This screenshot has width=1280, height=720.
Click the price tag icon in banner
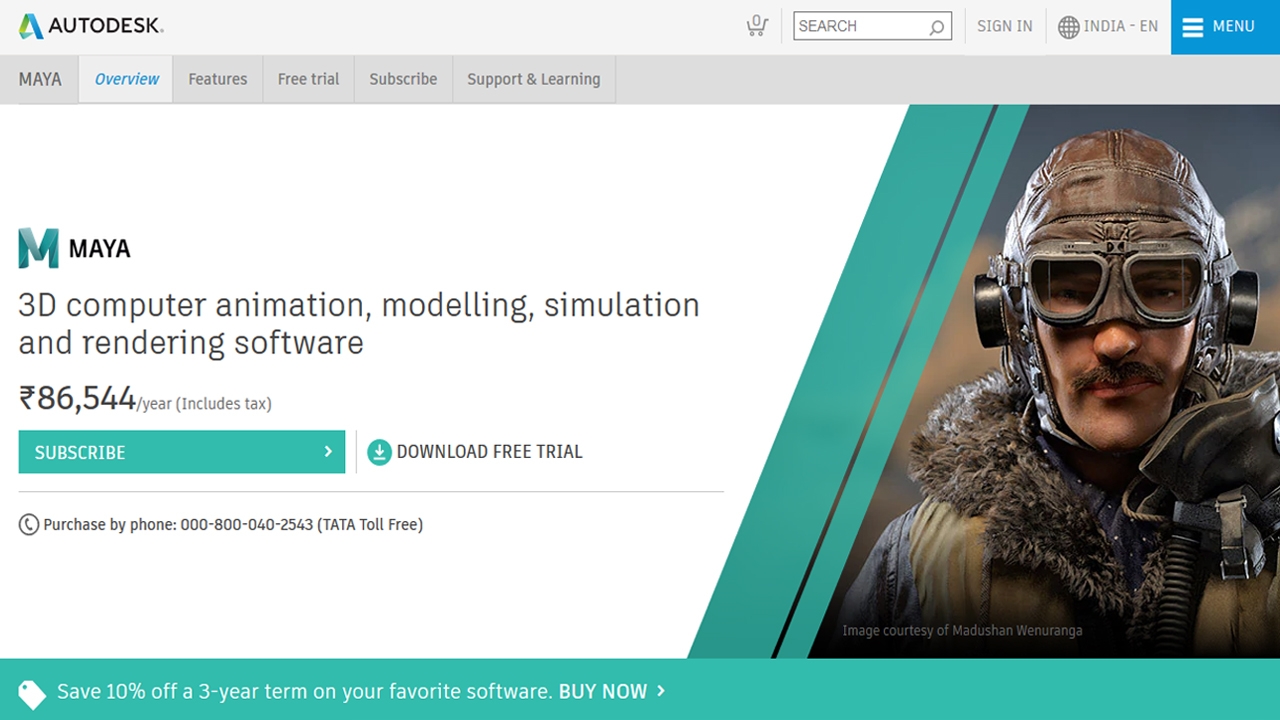(x=32, y=693)
